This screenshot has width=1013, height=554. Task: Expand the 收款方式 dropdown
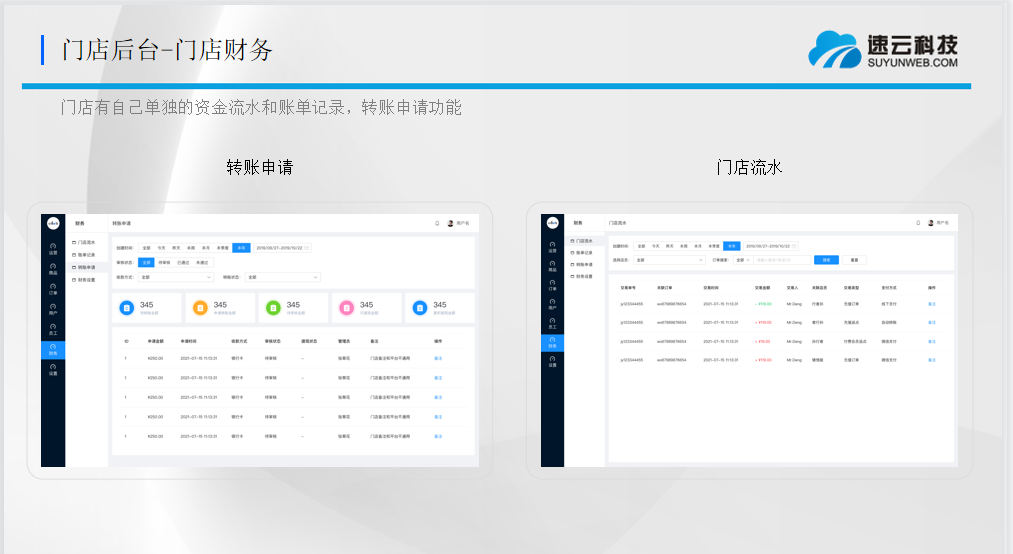coord(175,277)
